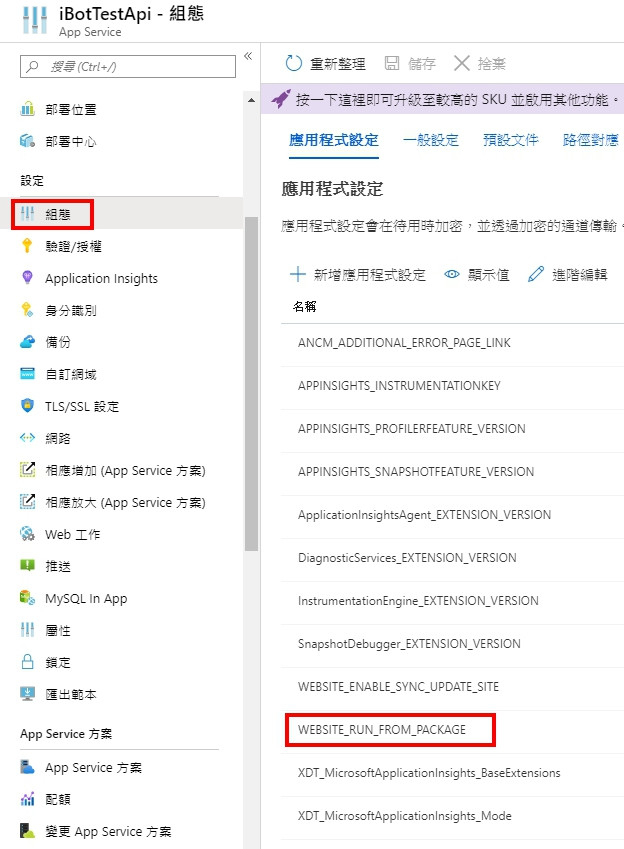Click the 推送 push notification icon

click(x=27, y=566)
